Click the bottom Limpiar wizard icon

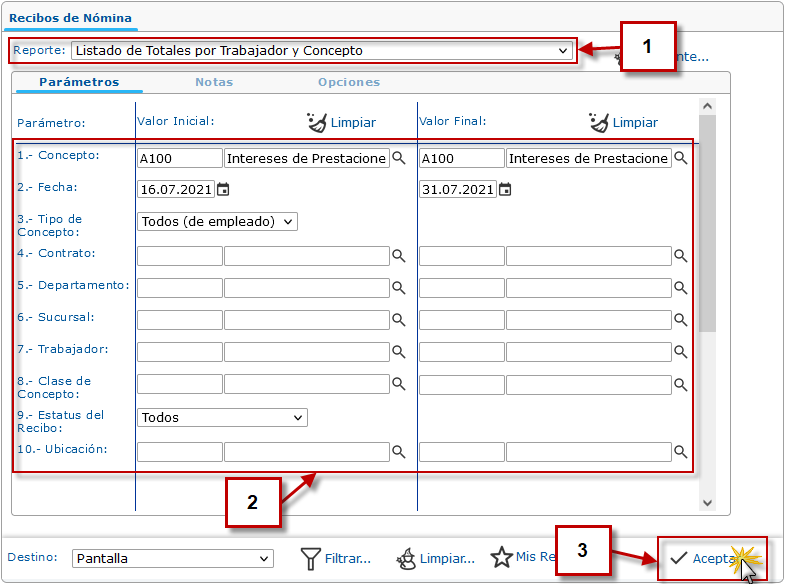406,559
